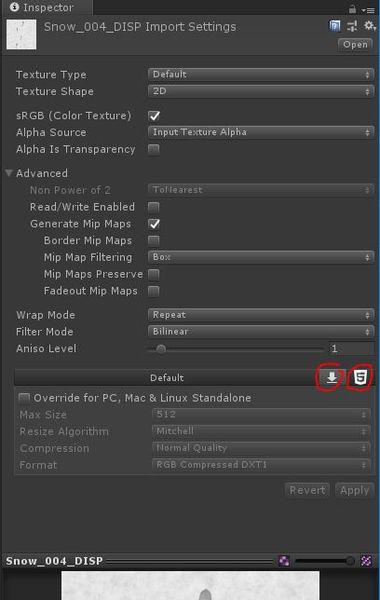380x600 pixels.
Task: Enable Border Mip Maps checkbox
Action: 154,241
